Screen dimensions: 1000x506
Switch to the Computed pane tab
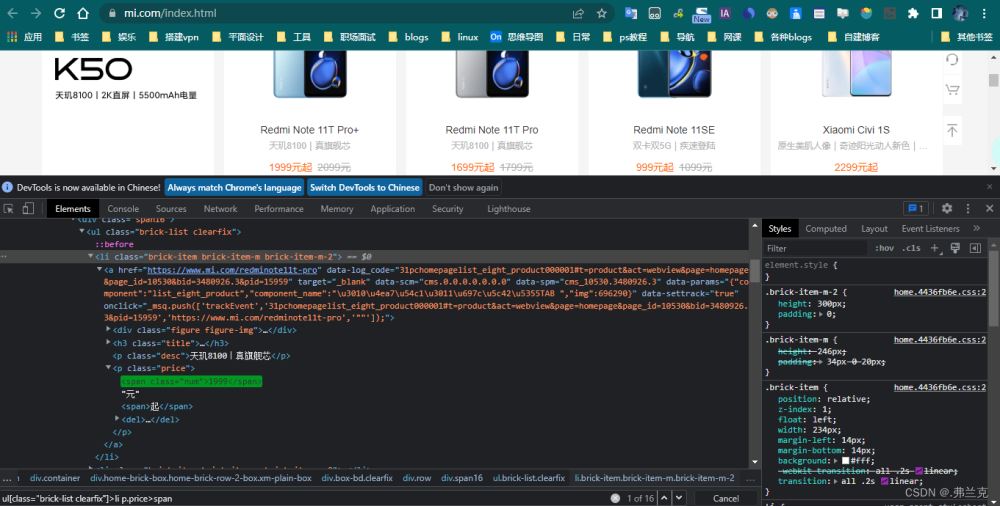[x=826, y=228]
